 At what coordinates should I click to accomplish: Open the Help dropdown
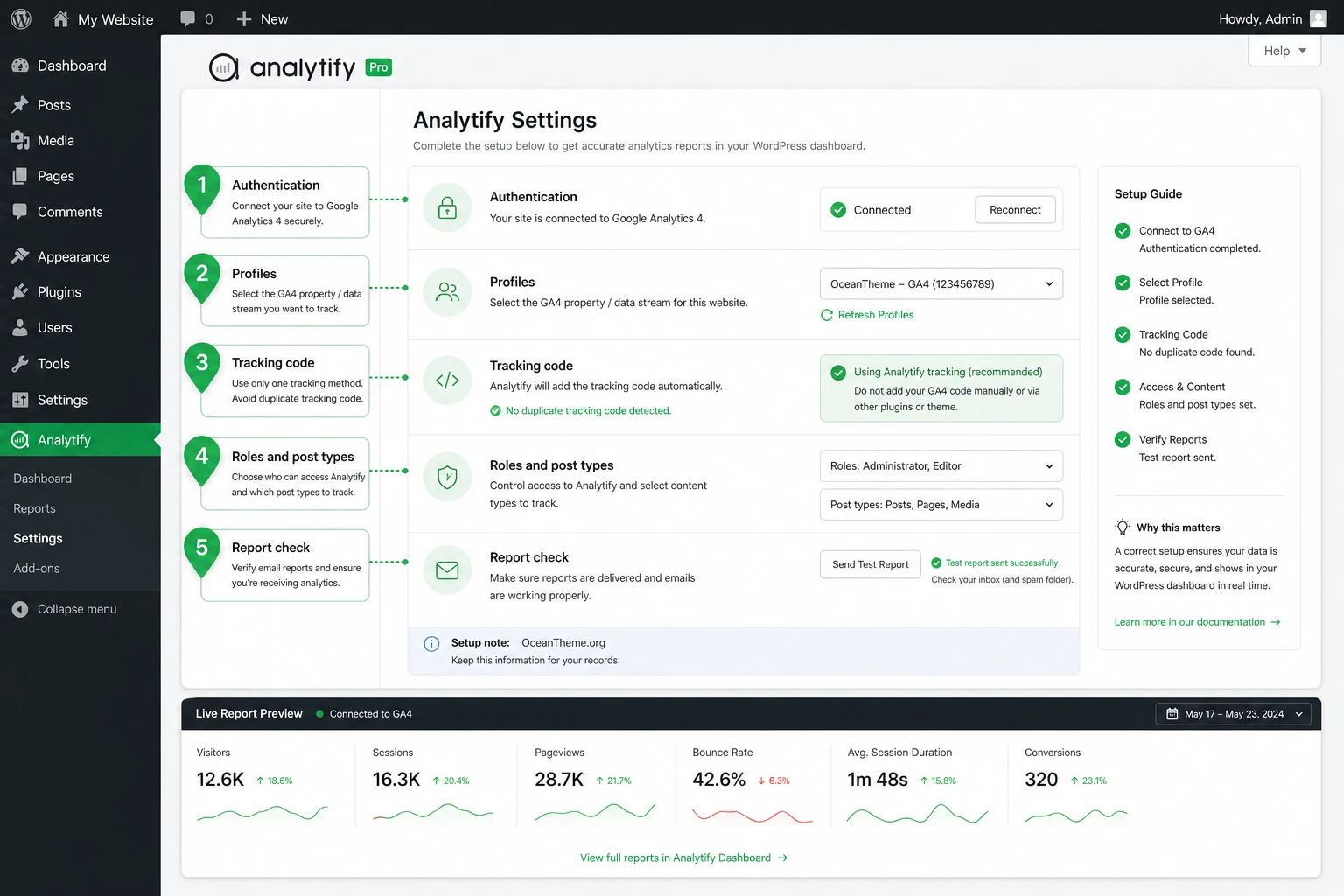pyautogui.click(x=1284, y=51)
